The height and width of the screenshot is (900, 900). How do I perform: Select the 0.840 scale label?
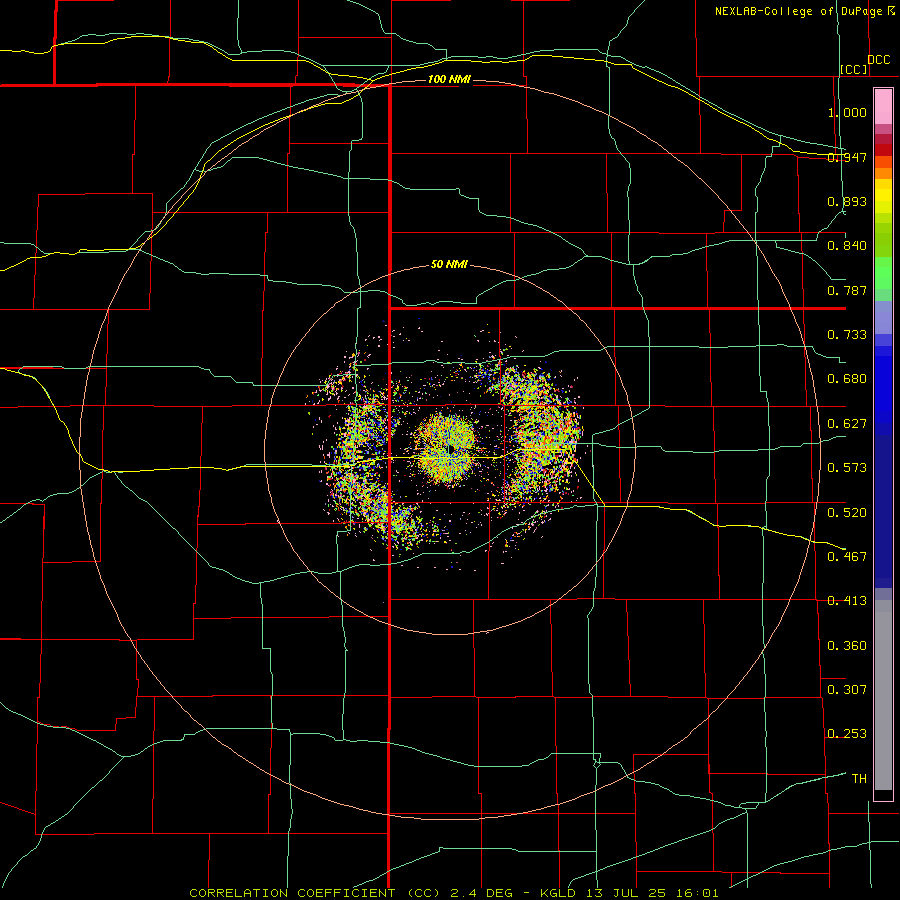(847, 246)
